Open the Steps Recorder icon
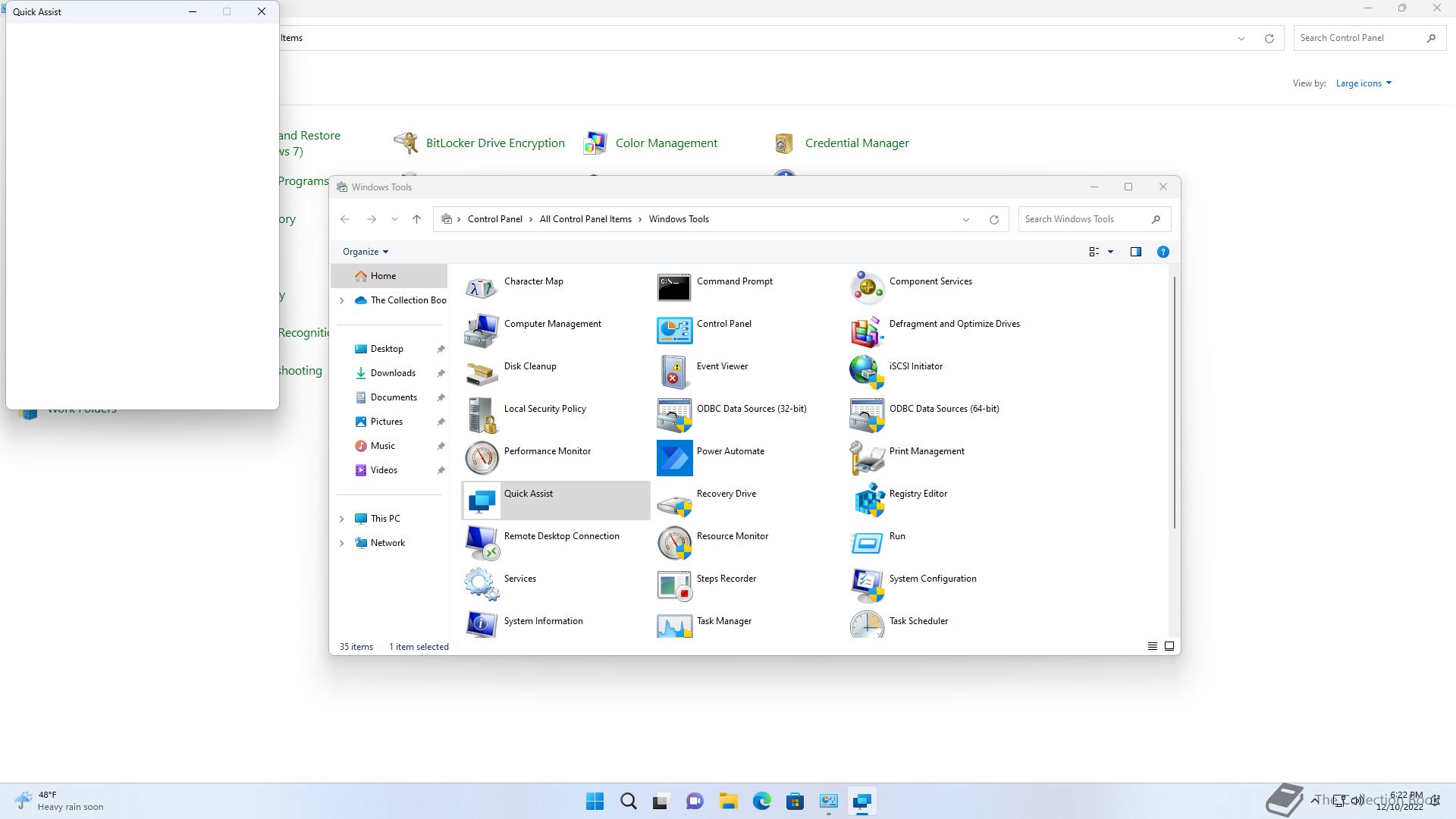Image resolution: width=1456 pixels, height=819 pixels. click(674, 585)
